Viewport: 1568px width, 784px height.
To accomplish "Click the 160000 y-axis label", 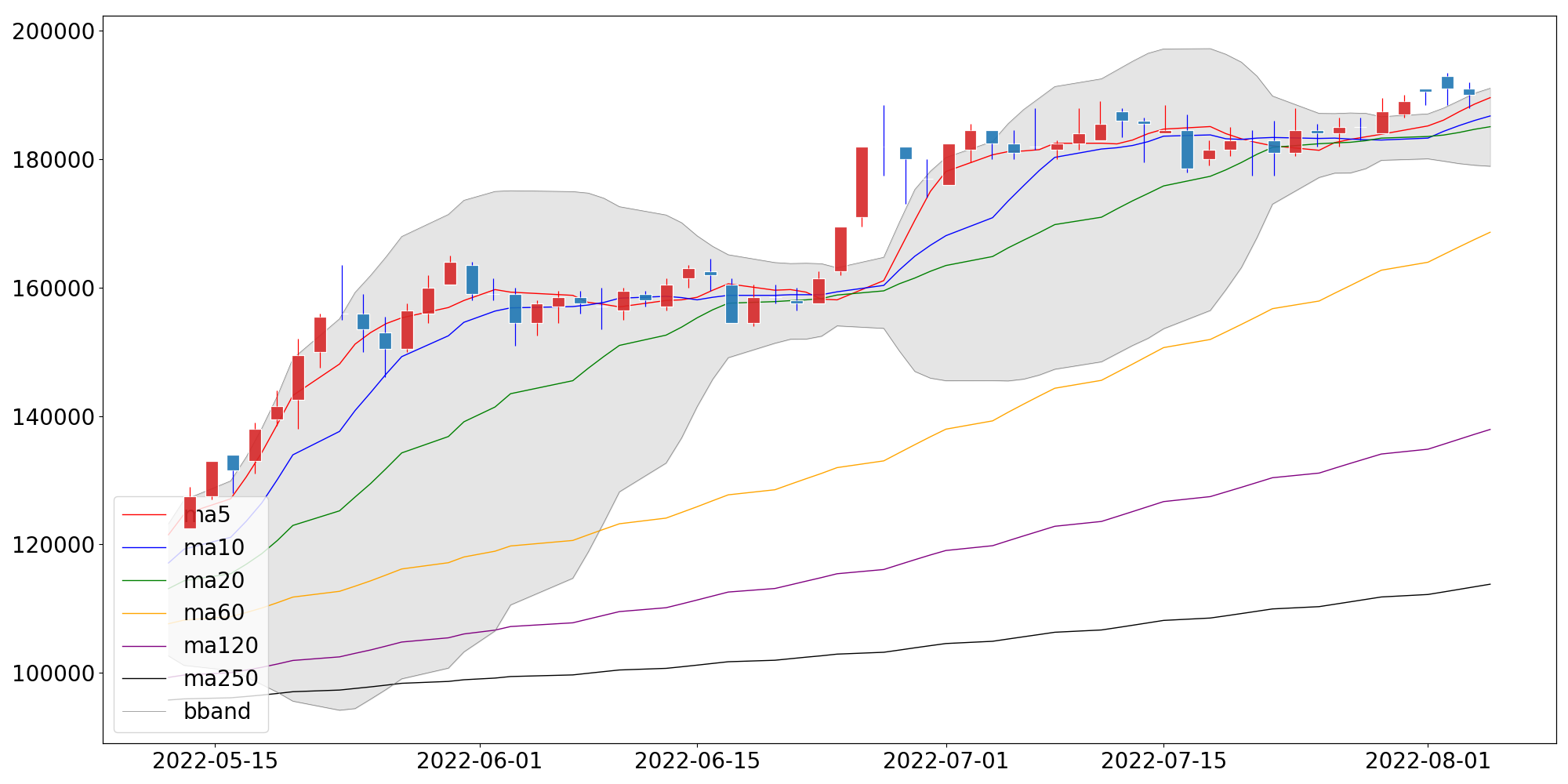I will (x=53, y=289).
